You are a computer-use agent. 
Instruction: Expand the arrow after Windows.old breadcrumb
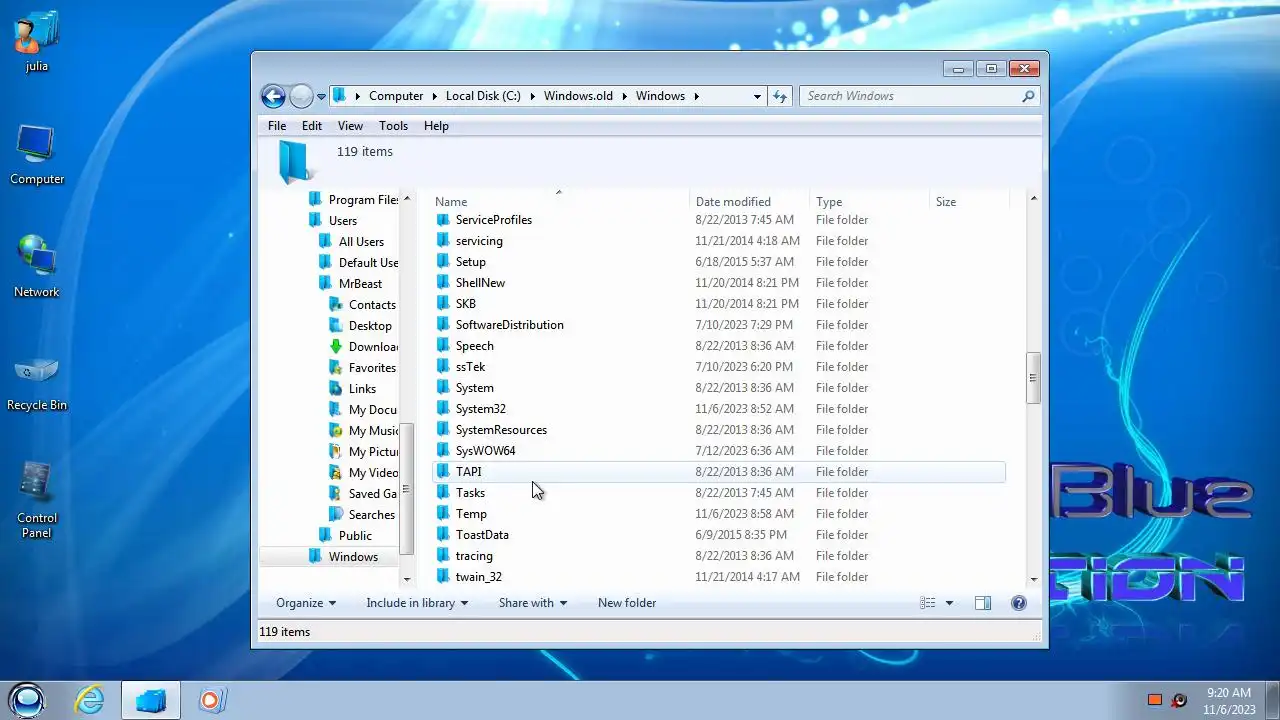click(x=625, y=96)
